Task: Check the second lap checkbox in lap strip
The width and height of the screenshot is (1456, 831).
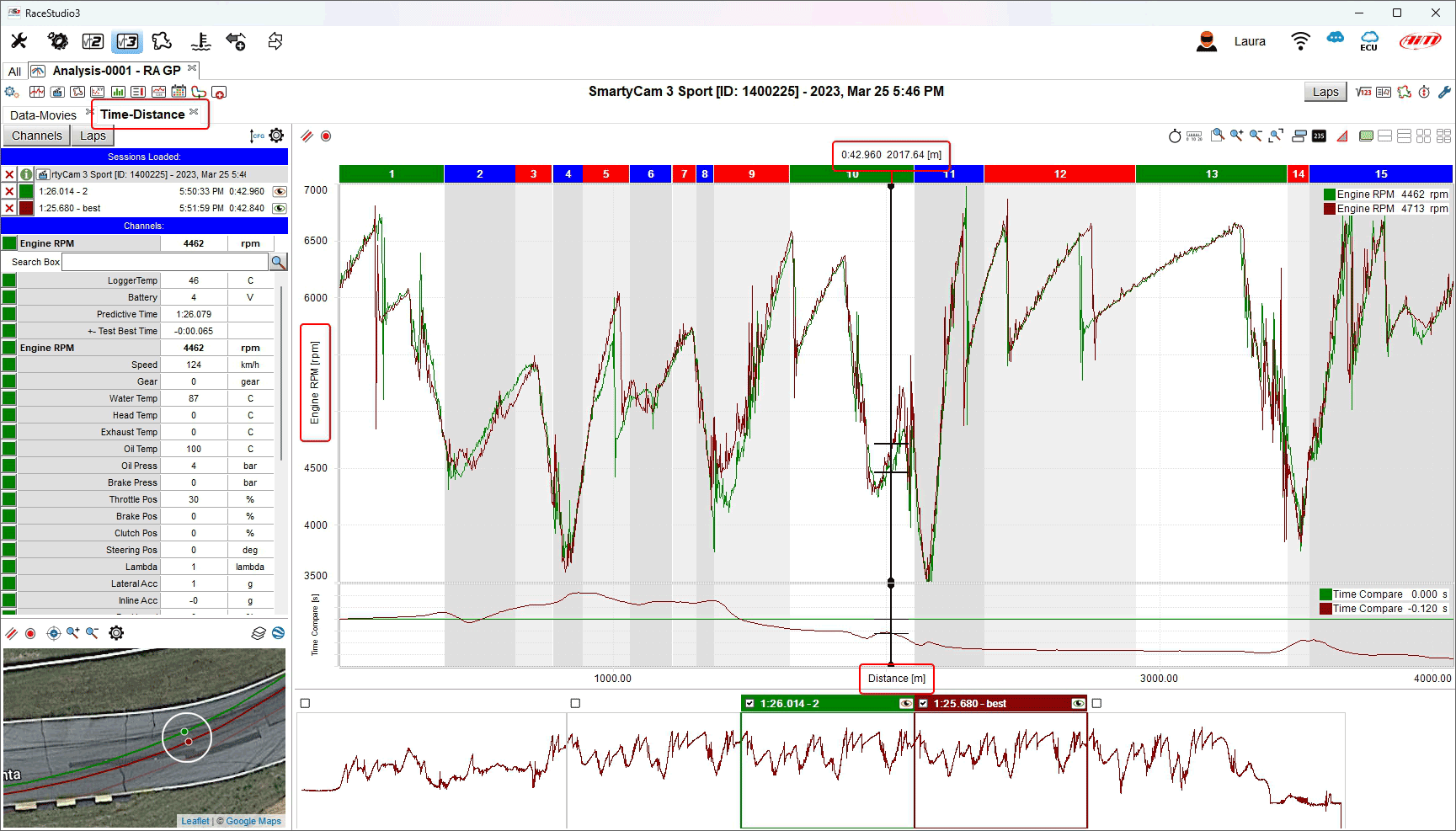Action: [575, 704]
